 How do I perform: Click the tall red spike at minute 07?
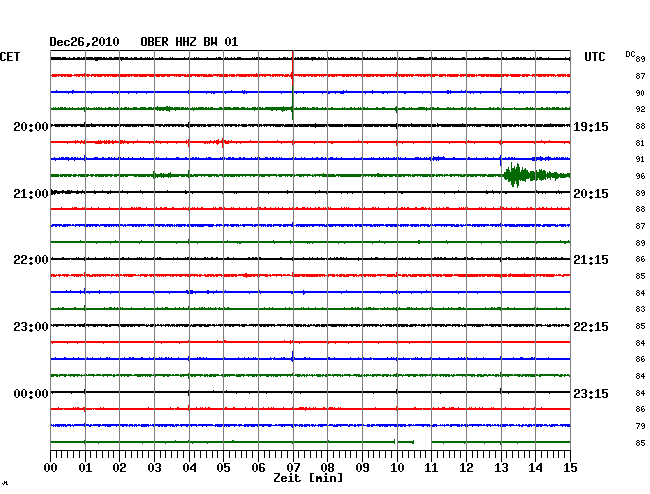pyautogui.click(x=293, y=68)
